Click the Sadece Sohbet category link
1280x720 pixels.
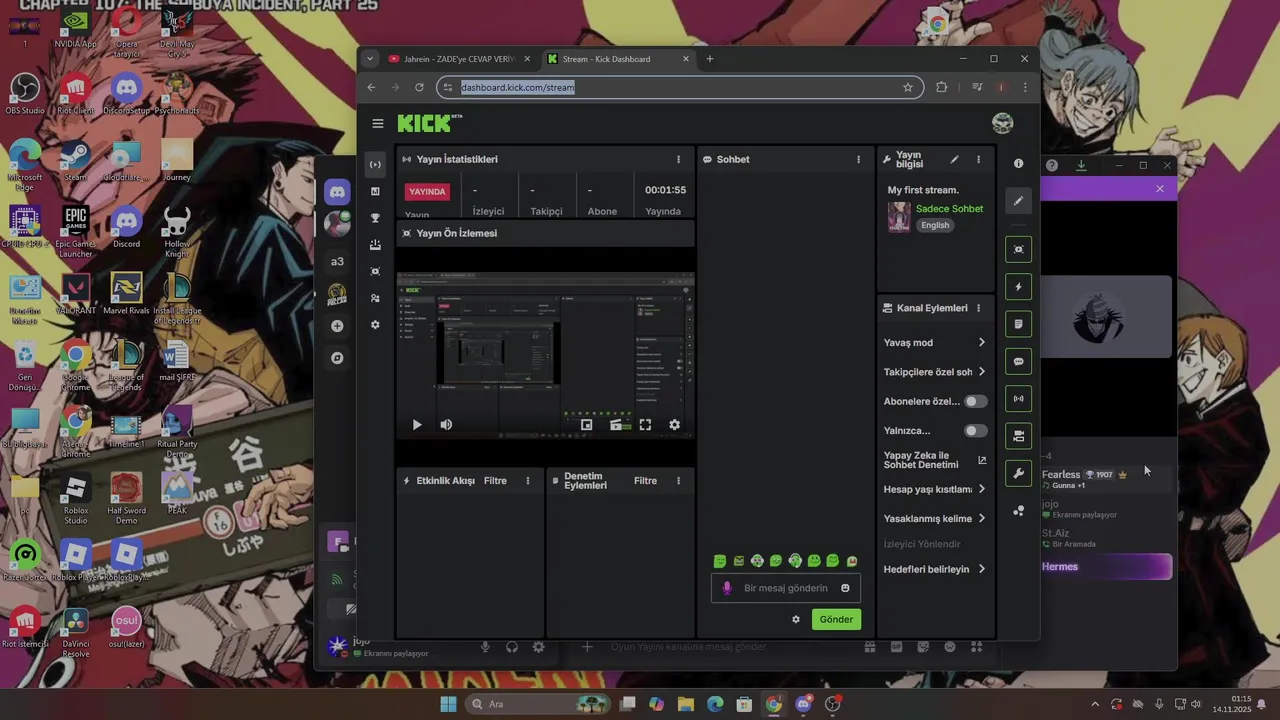click(x=949, y=209)
